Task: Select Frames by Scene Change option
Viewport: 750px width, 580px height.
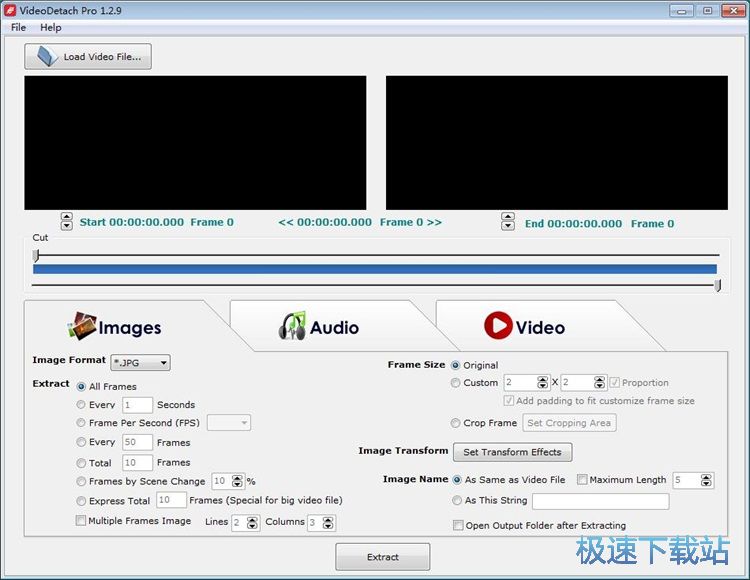Action: click(81, 481)
